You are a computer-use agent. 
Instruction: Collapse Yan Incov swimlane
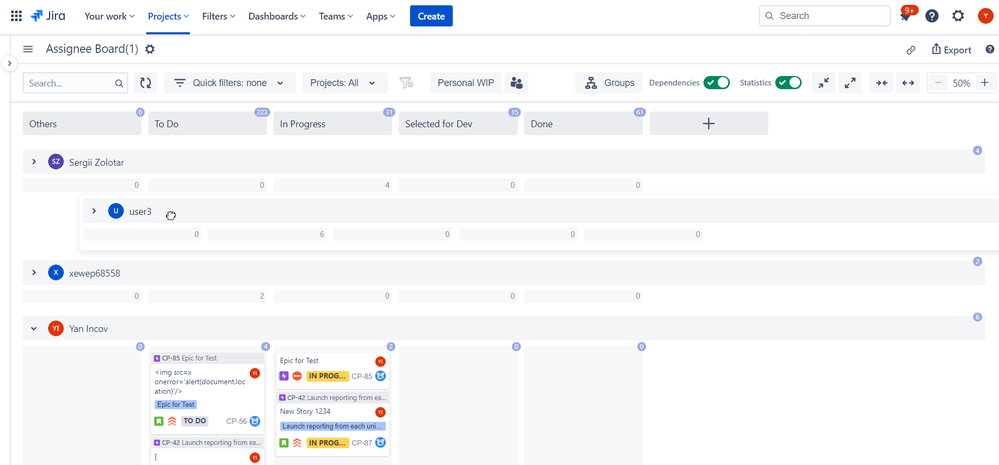click(x=34, y=328)
